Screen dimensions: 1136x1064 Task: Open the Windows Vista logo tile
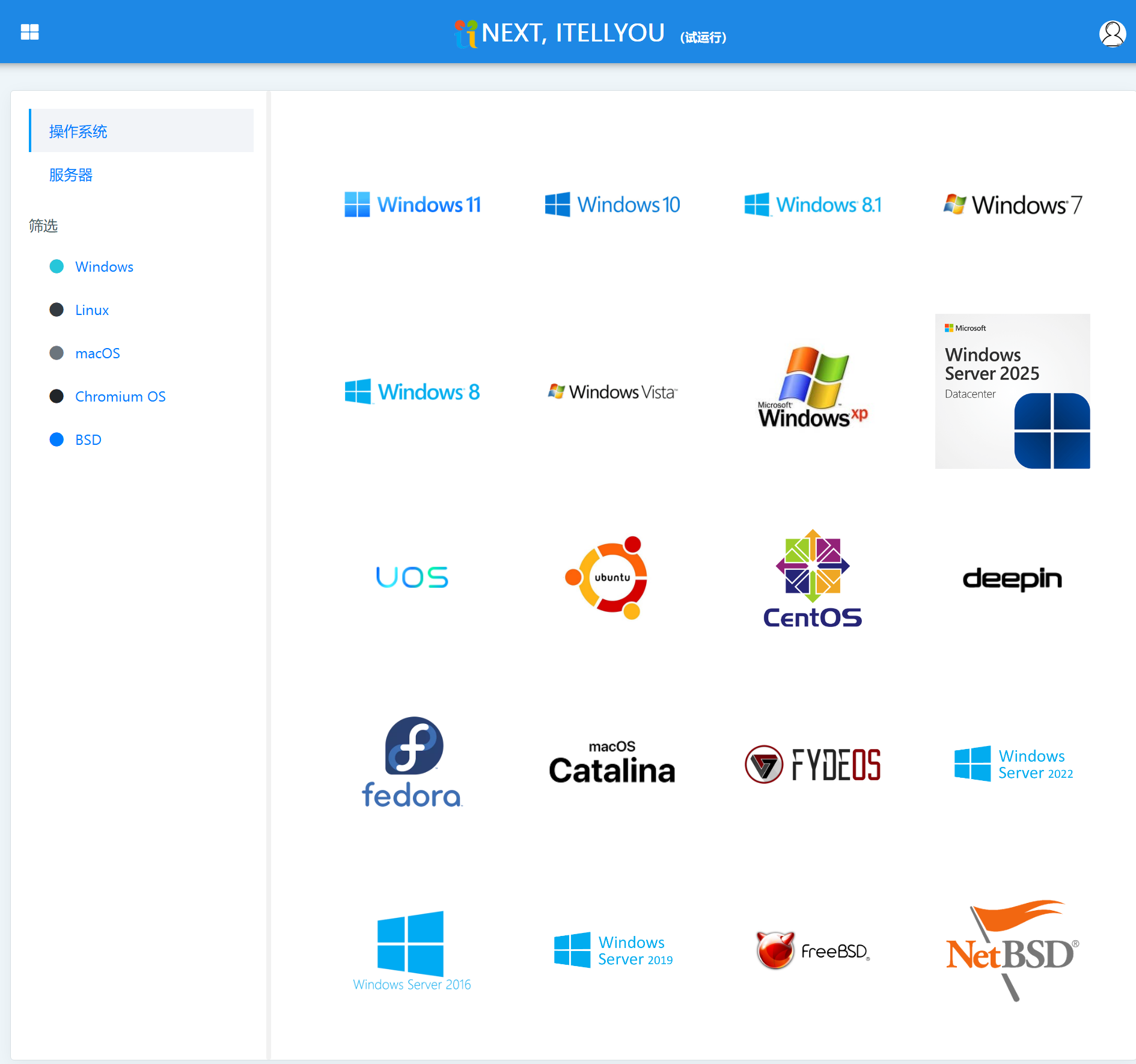pyautogui.click(x=612, y=391)
